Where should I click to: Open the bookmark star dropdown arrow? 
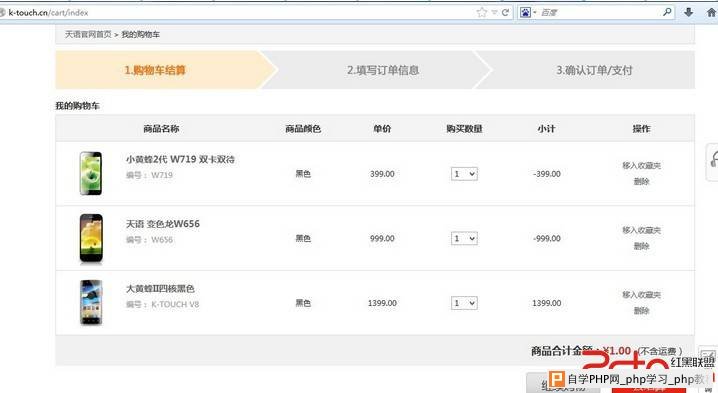coord(494,12)
